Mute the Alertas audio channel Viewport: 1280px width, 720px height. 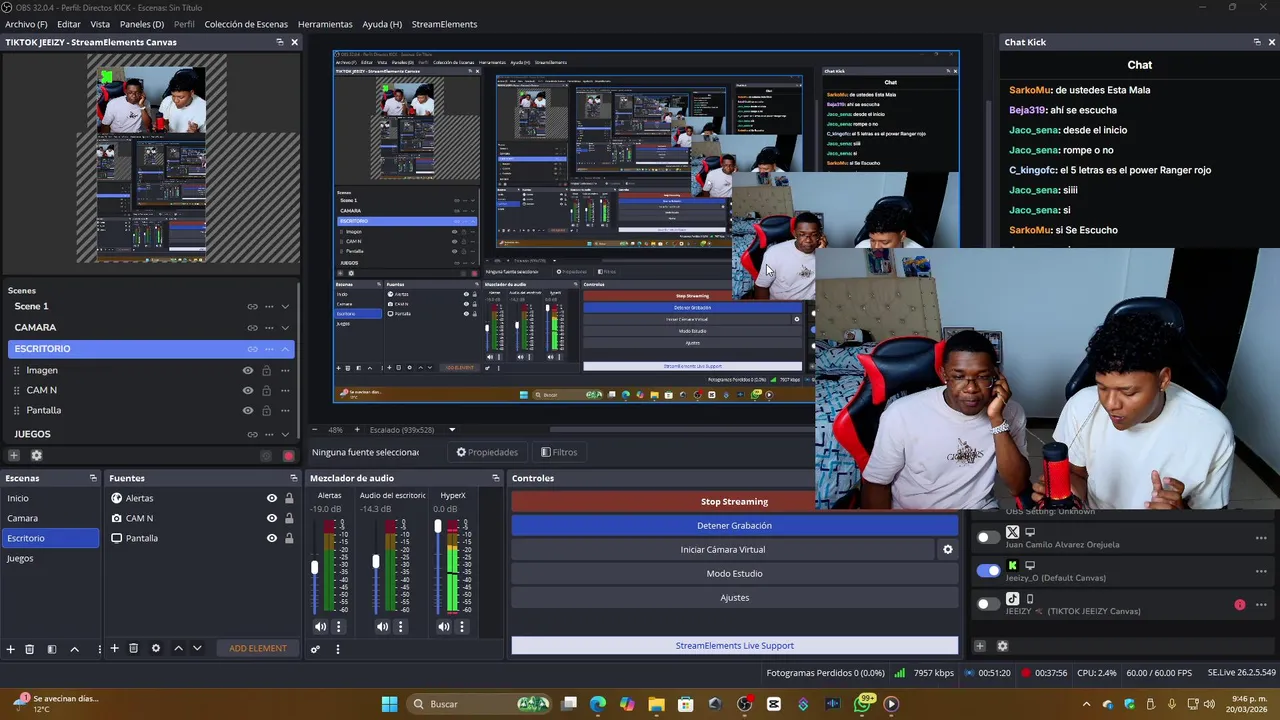(x=320, y=627)
